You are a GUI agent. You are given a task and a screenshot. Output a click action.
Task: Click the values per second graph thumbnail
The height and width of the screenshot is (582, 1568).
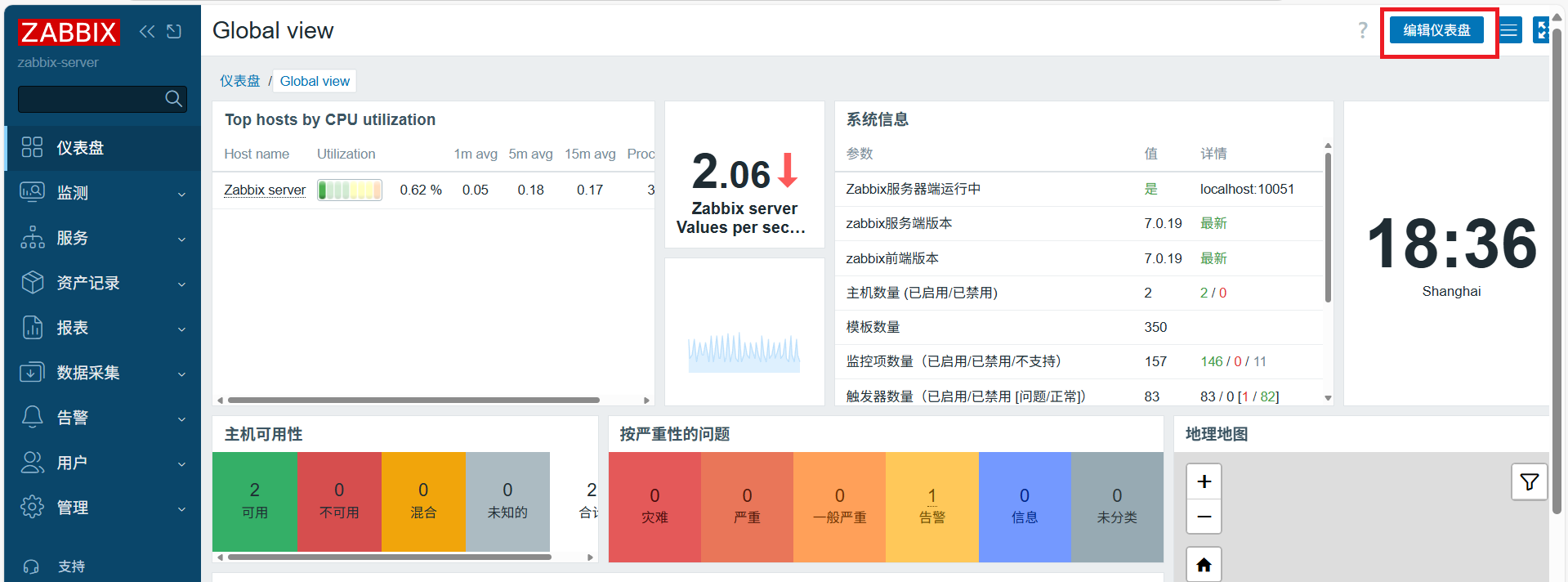pyautogui.click(x=744, y=352)
